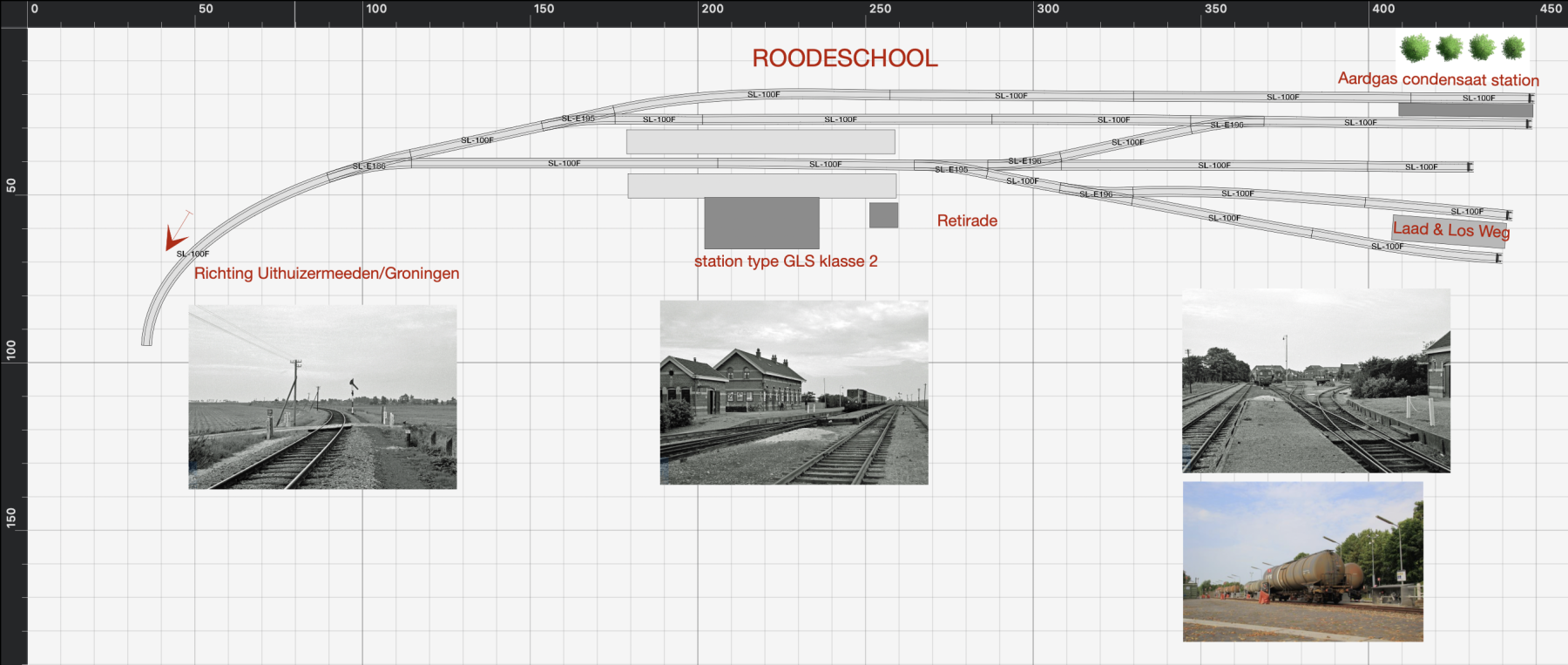Image resolution: width=1568 pixels, height=665 pixels.
Task: Select the red direction arrow symbol
Action: (177, 233)
